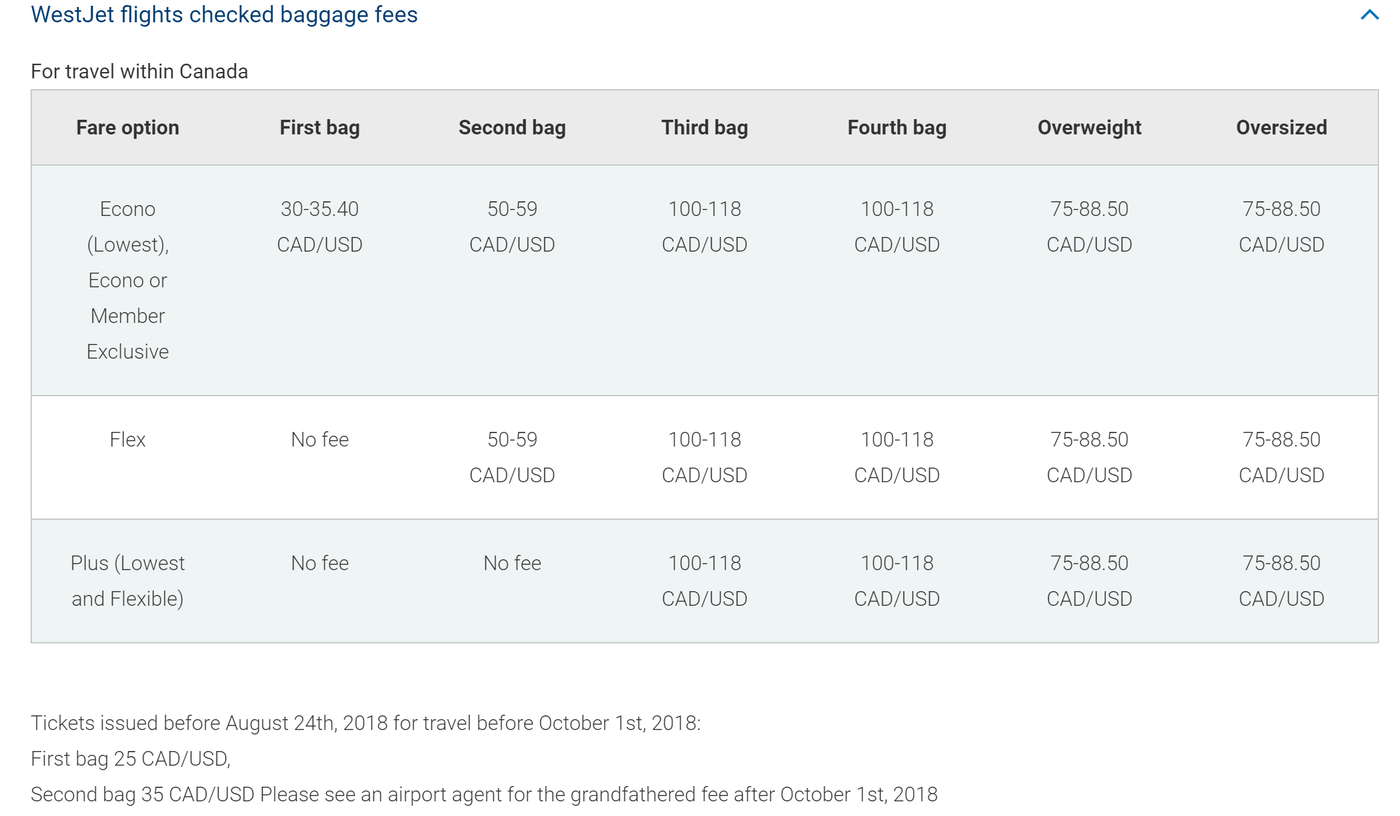Select the First bag column header
This screenshot has width=1400, height=816.
pos(319,127)
